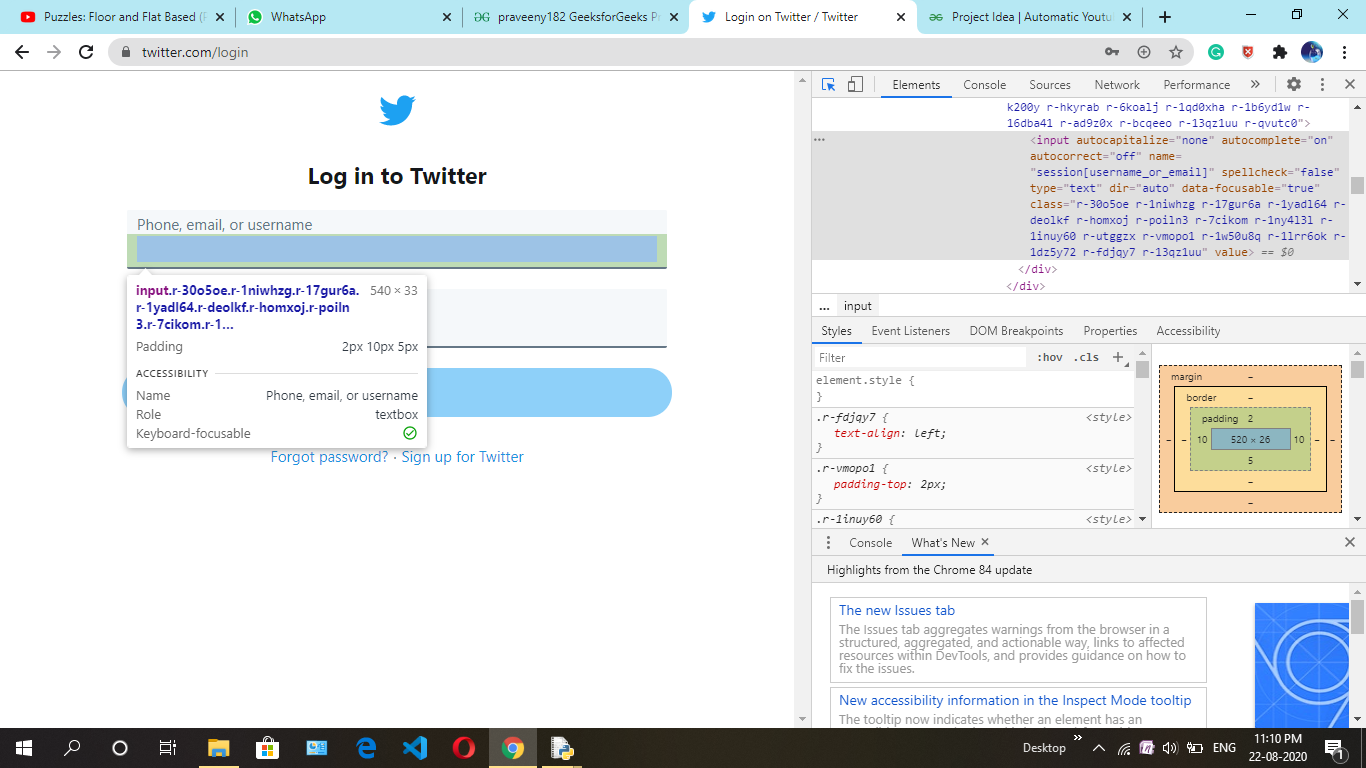The width and height of the screenshot is (1366, 768).
Task: Open Visual Studio Code from the taskbar
Action: click(415, 748)
